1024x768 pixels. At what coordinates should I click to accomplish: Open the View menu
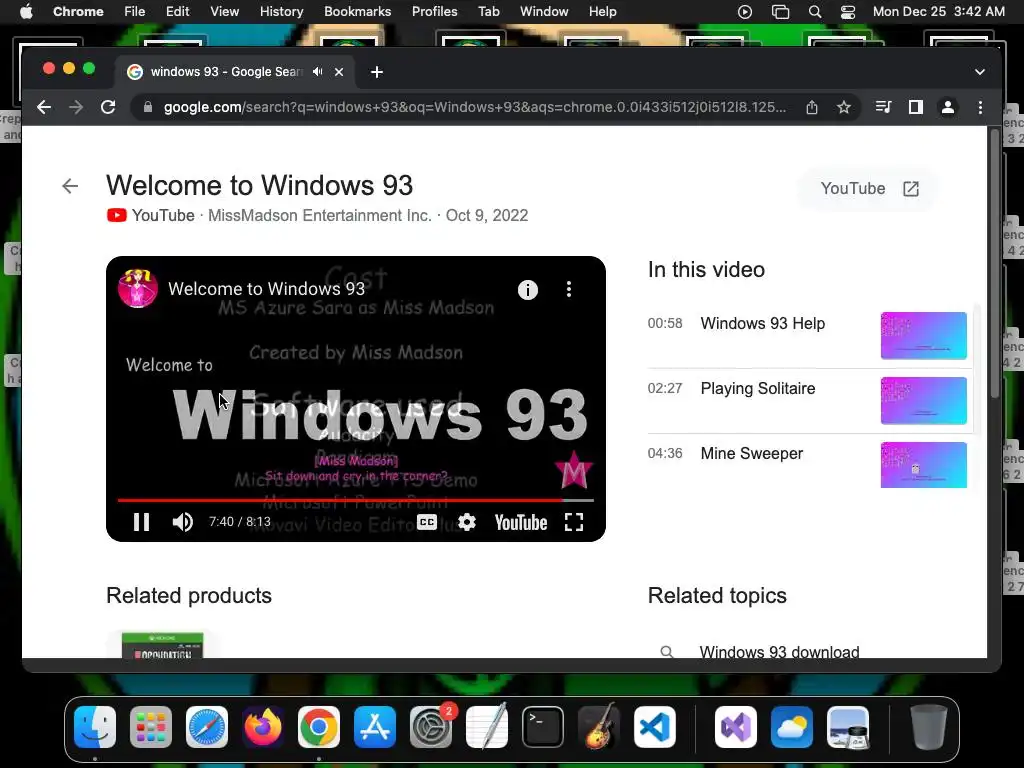(224, 11)
